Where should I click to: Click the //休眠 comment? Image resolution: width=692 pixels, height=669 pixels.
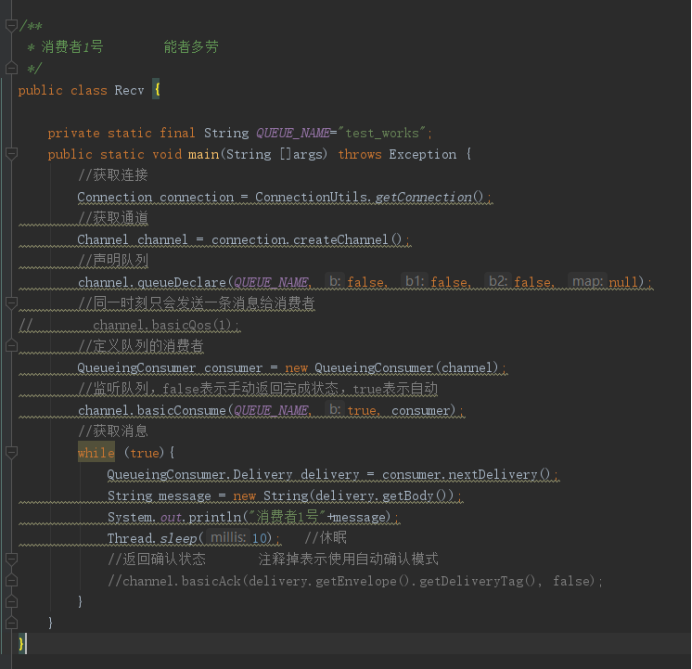pyautogui.click(x=326, y=537)
